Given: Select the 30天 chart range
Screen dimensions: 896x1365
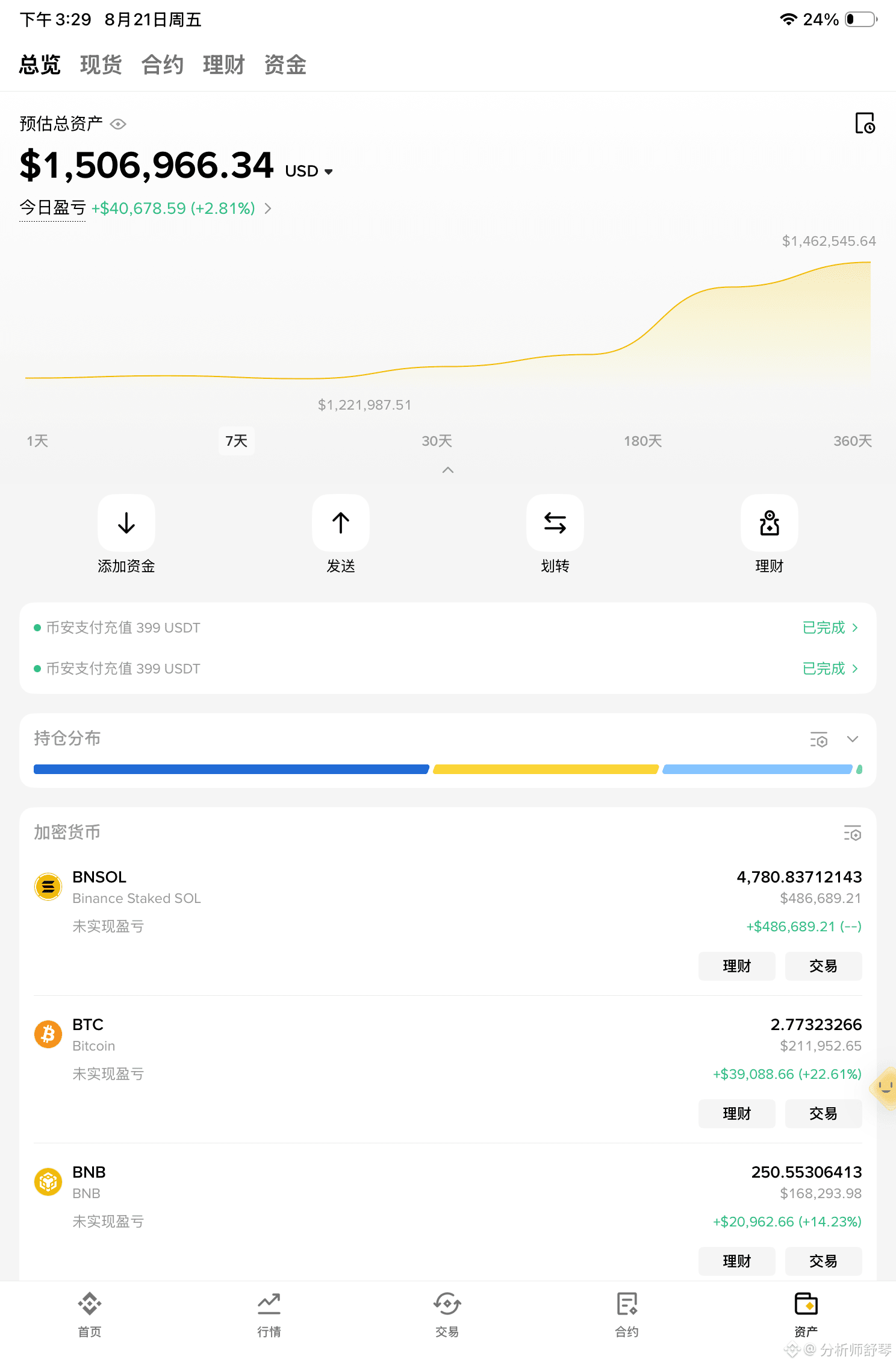Looking at the screenshot, I should click(x=437, y=441).
